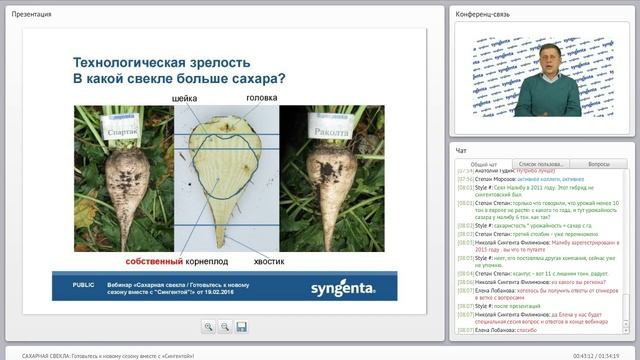This screenshot has height=360, width=640.
Task: Save the presentation slide with floppy icon
Action: coord(242,327)
